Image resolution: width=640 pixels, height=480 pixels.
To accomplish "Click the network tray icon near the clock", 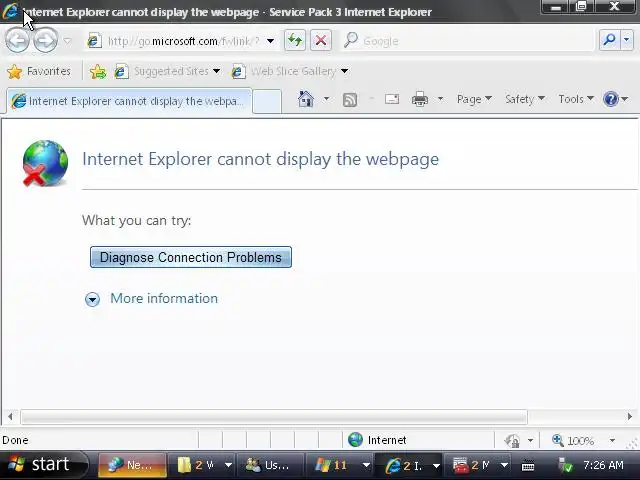I will (566, 465).
